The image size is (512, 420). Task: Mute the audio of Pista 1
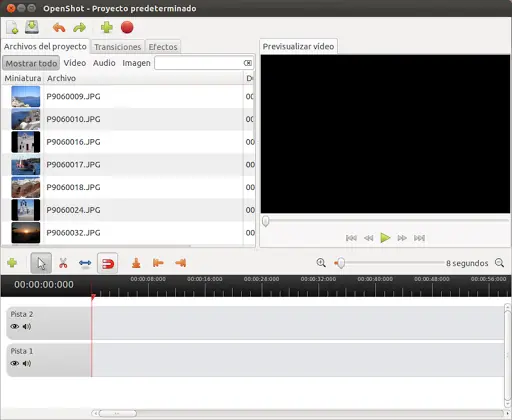(x=27, y=363)
